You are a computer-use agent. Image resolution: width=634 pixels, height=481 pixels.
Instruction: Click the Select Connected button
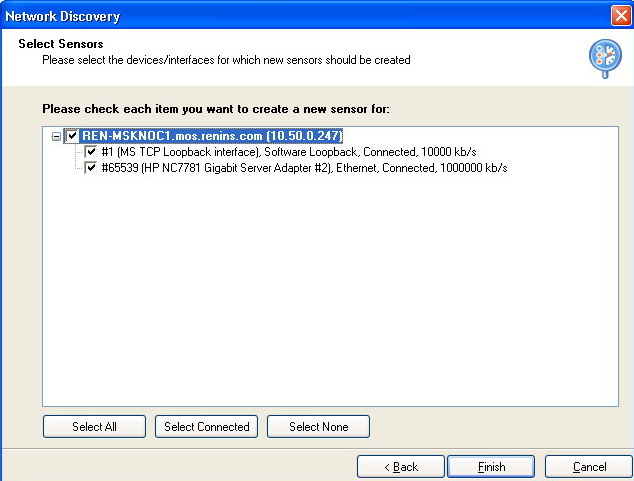click(206, 426)
